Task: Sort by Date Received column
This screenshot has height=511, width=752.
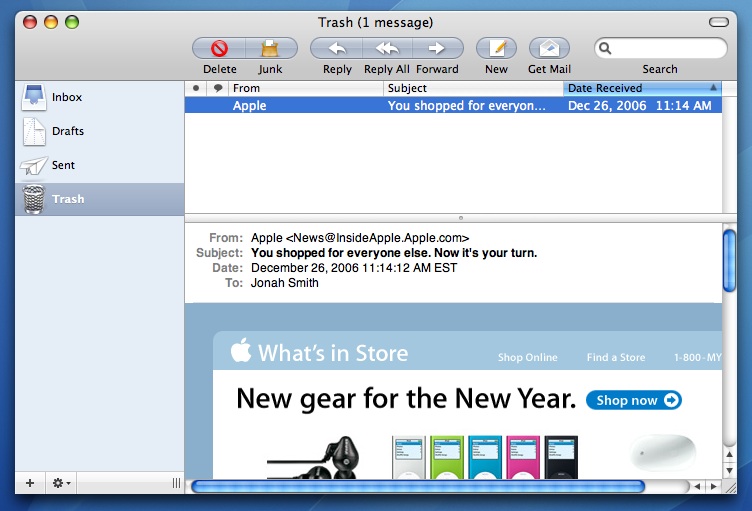Action: (643, 88)
